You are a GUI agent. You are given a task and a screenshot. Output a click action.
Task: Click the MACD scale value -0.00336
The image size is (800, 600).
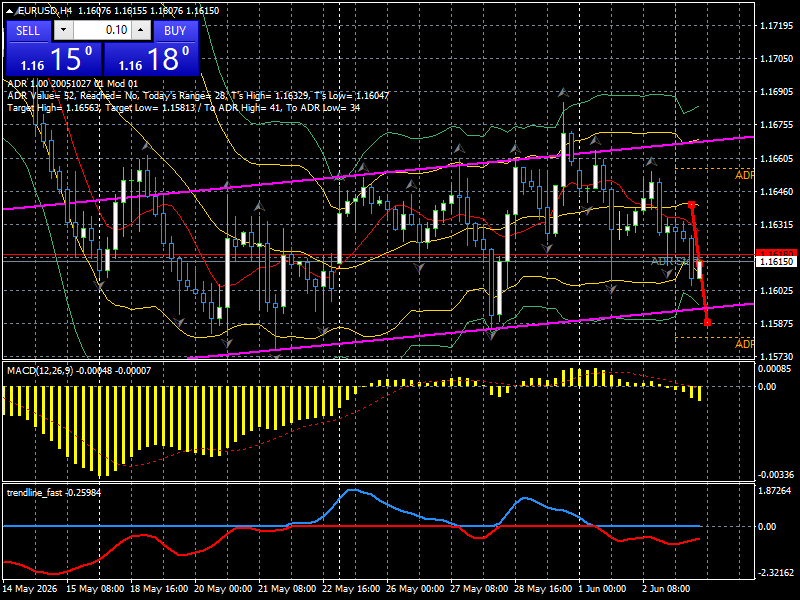776,475
